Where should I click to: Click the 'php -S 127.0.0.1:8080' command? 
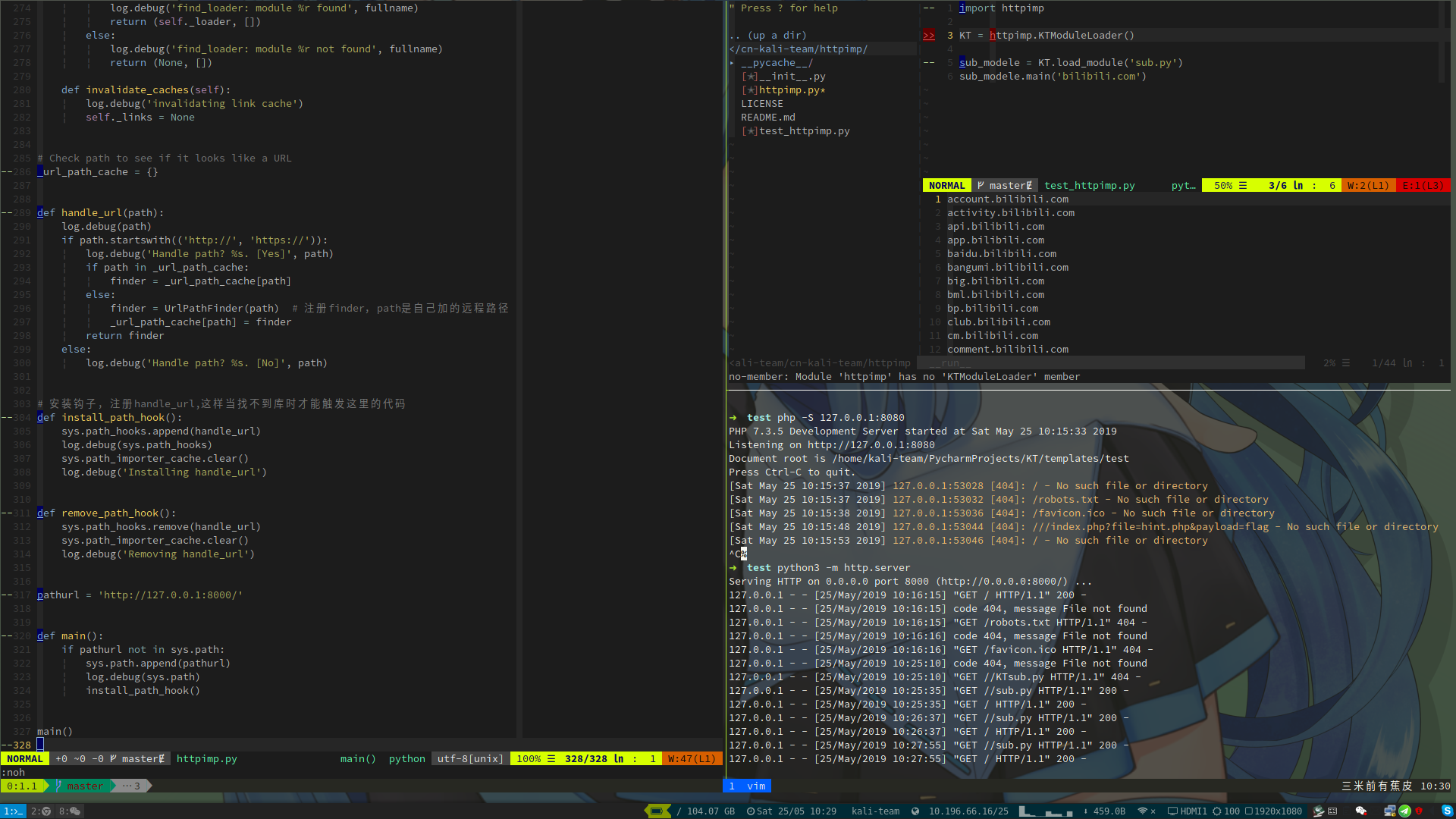[841, 418]
